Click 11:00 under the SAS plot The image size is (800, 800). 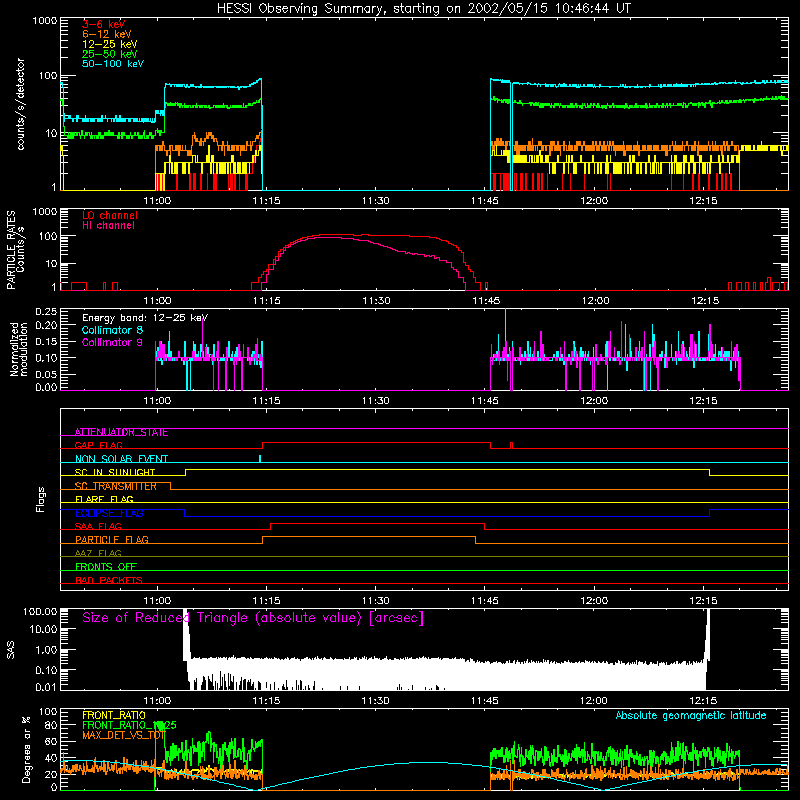[157, 701]
